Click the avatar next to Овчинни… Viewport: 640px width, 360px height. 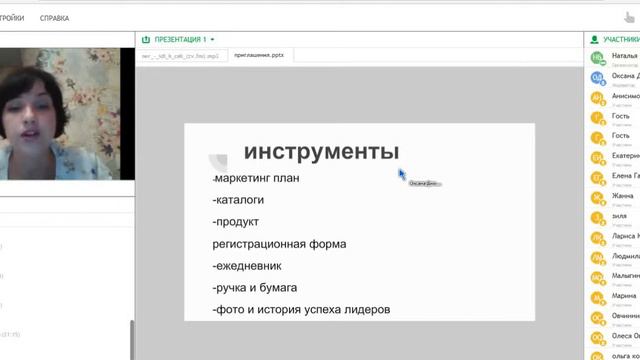click(x=598, y=318)
